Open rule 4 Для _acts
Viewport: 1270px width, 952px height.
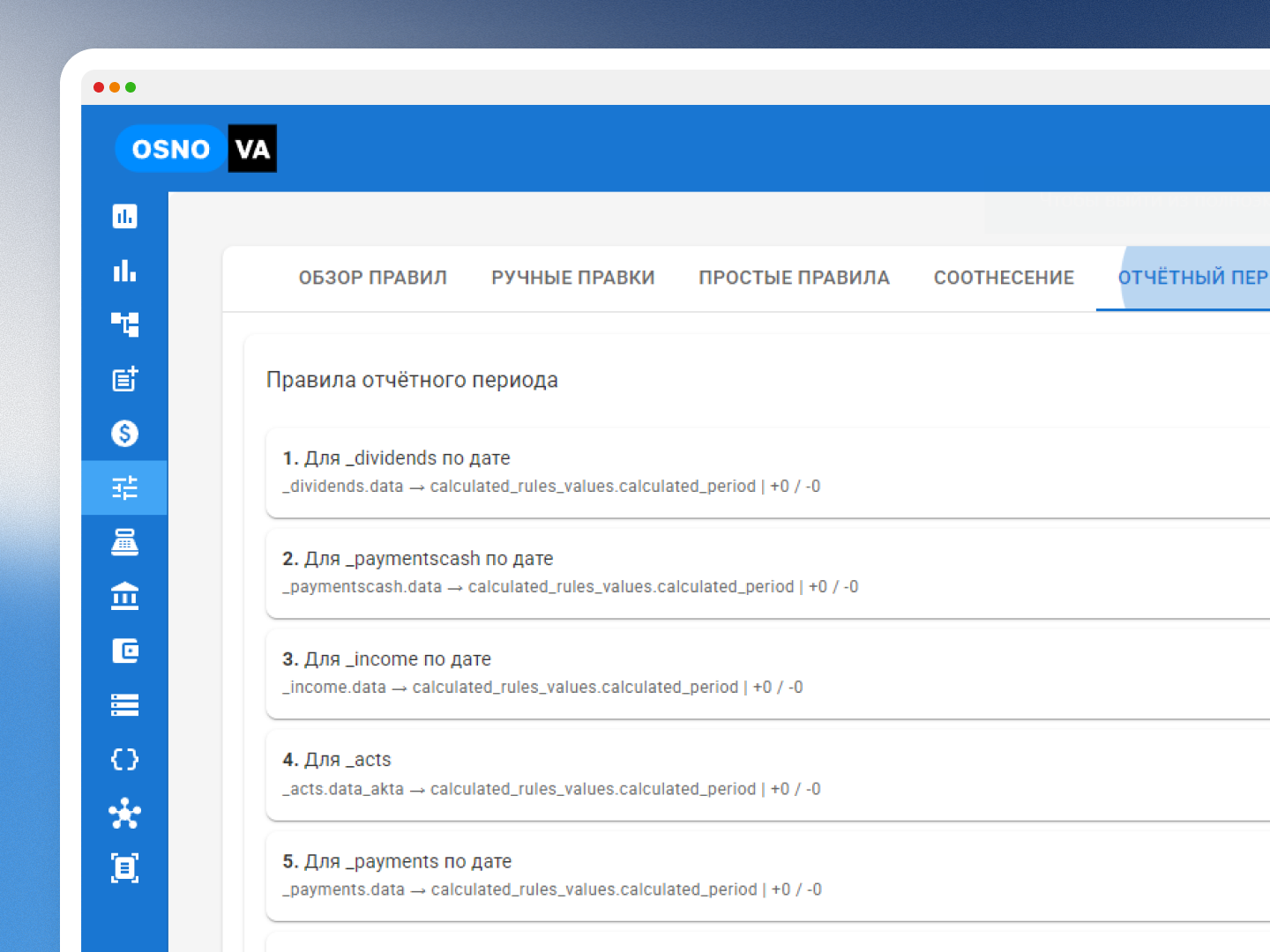(767, 775)
